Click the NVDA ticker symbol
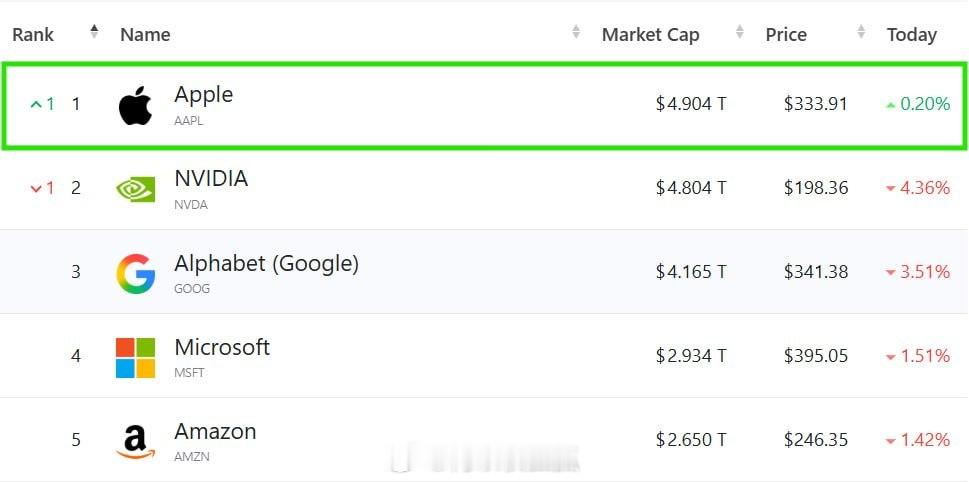The image size is (969, 482). (x=191, y=205)
